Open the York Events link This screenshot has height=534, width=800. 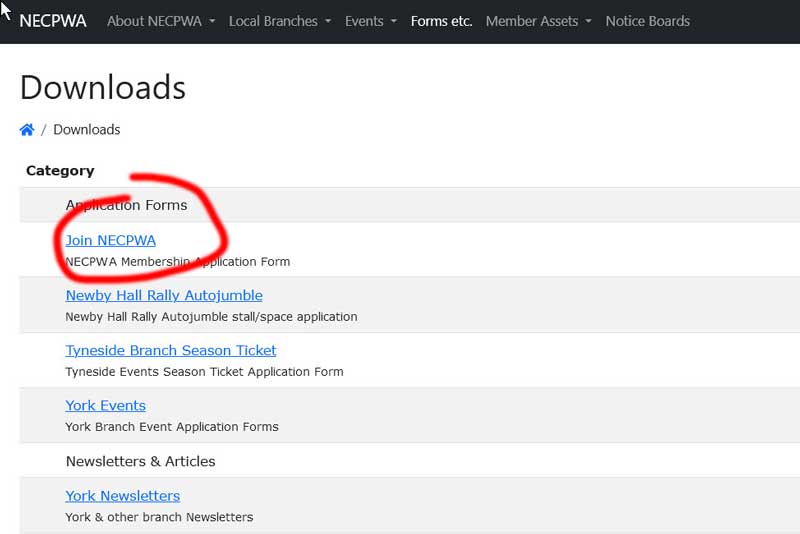(x=106, y=405)
